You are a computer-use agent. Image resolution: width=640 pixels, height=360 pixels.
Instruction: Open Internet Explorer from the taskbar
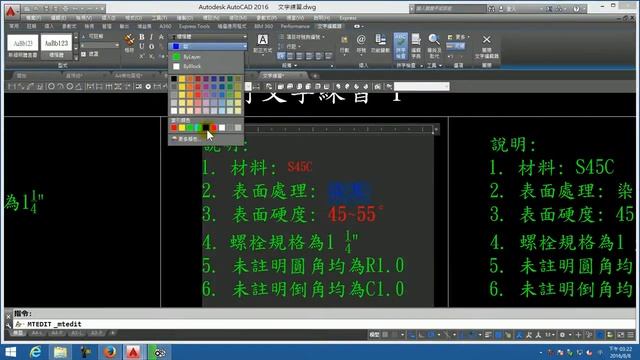tap(36, 352)
